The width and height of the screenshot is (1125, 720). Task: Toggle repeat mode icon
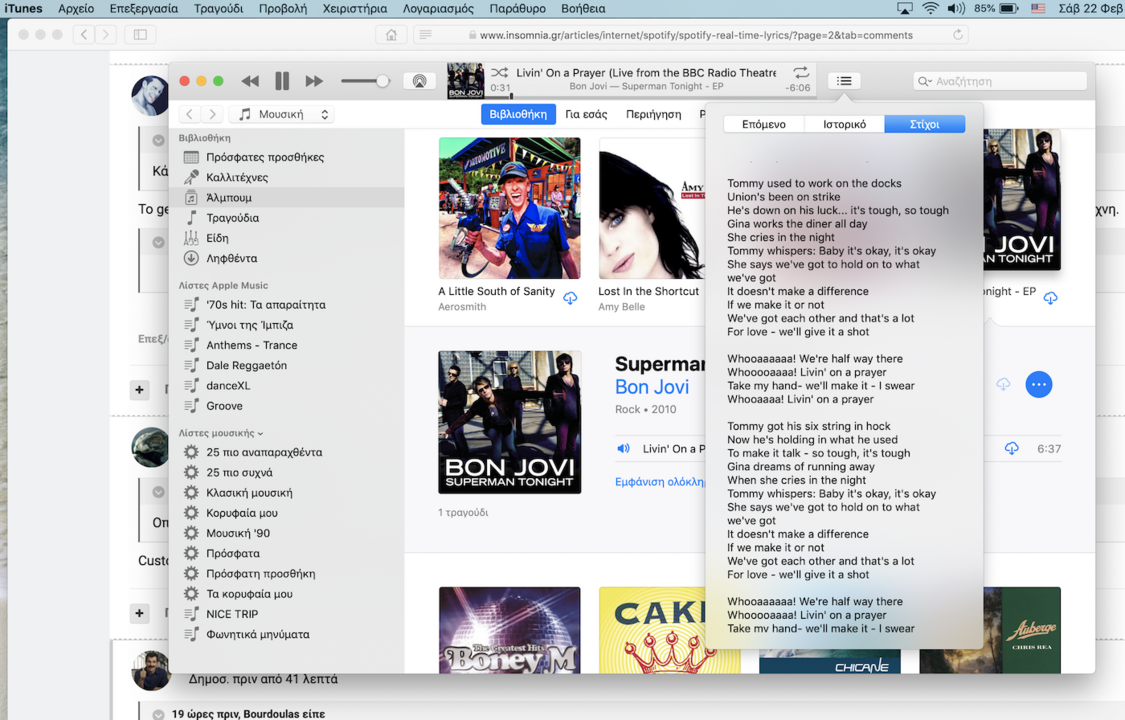(801, 72)
